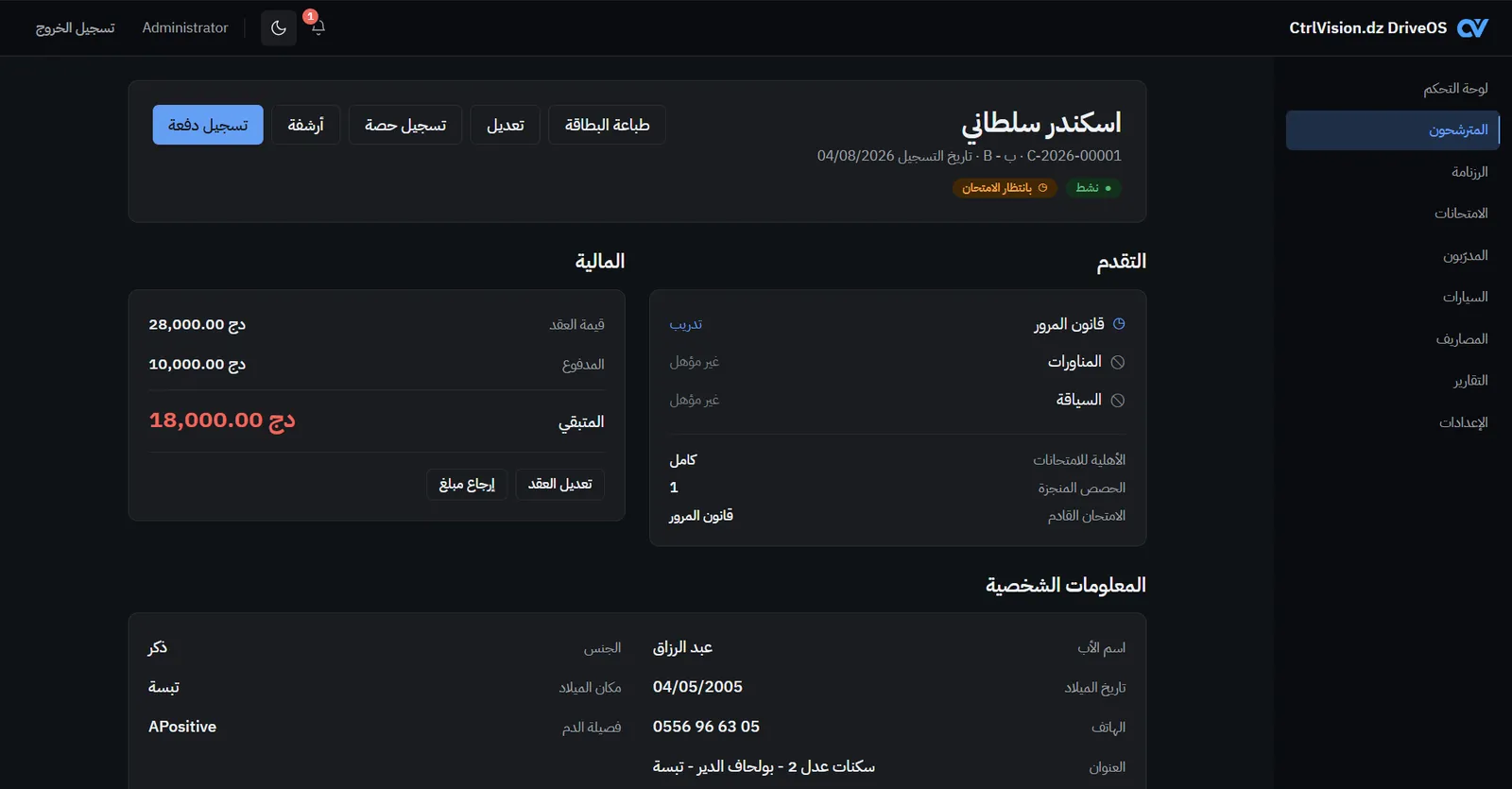
Task: Toggle dark mode with the moon icon
Action: click(279, 27)
